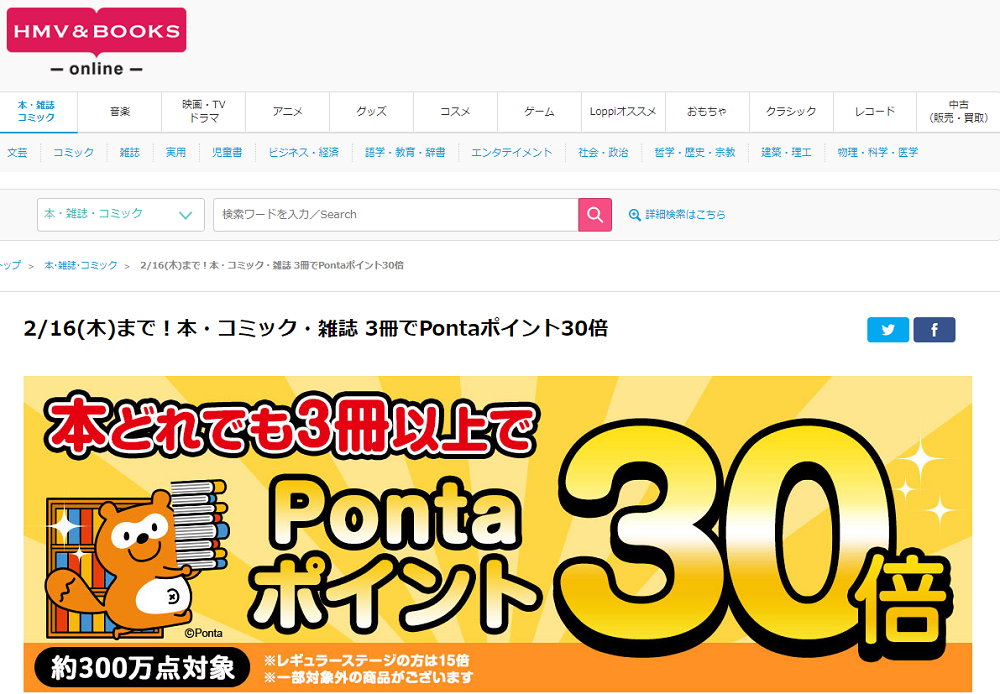Click the HMV&BOOKS online logo

coord(96,43)
